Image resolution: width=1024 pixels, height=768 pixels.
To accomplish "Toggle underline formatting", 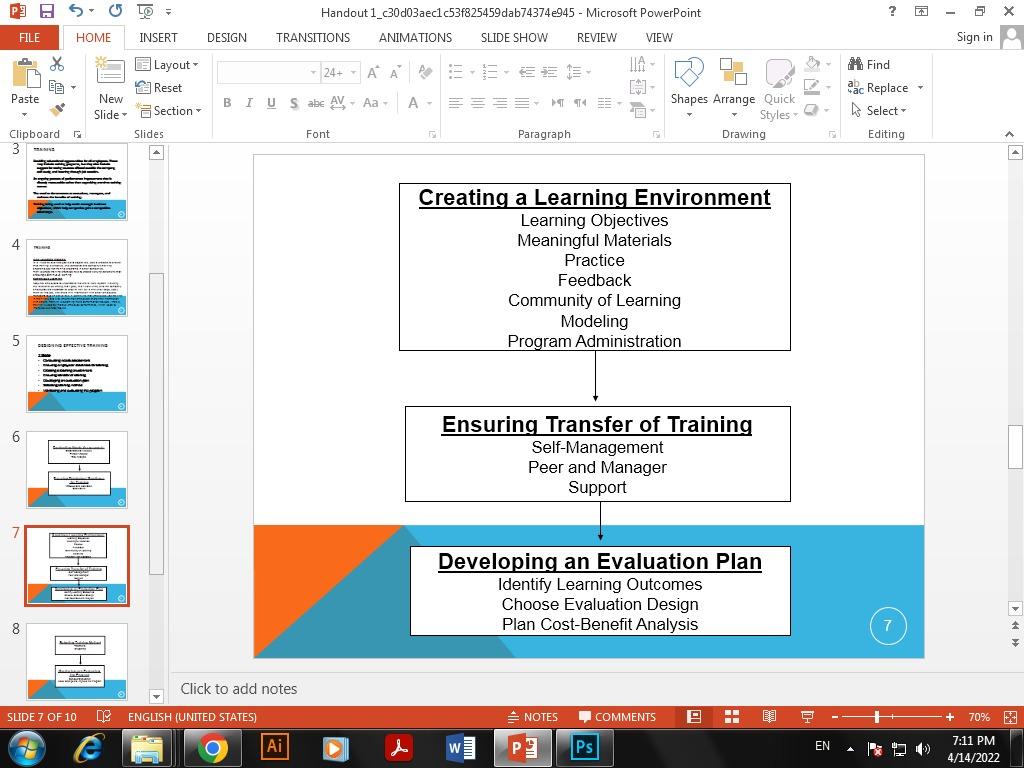I will 270,103.
